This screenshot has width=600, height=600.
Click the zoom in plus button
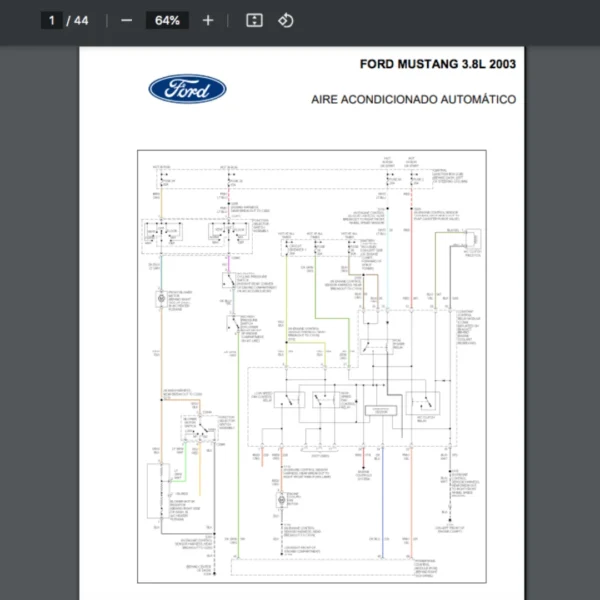click(208, 20)
